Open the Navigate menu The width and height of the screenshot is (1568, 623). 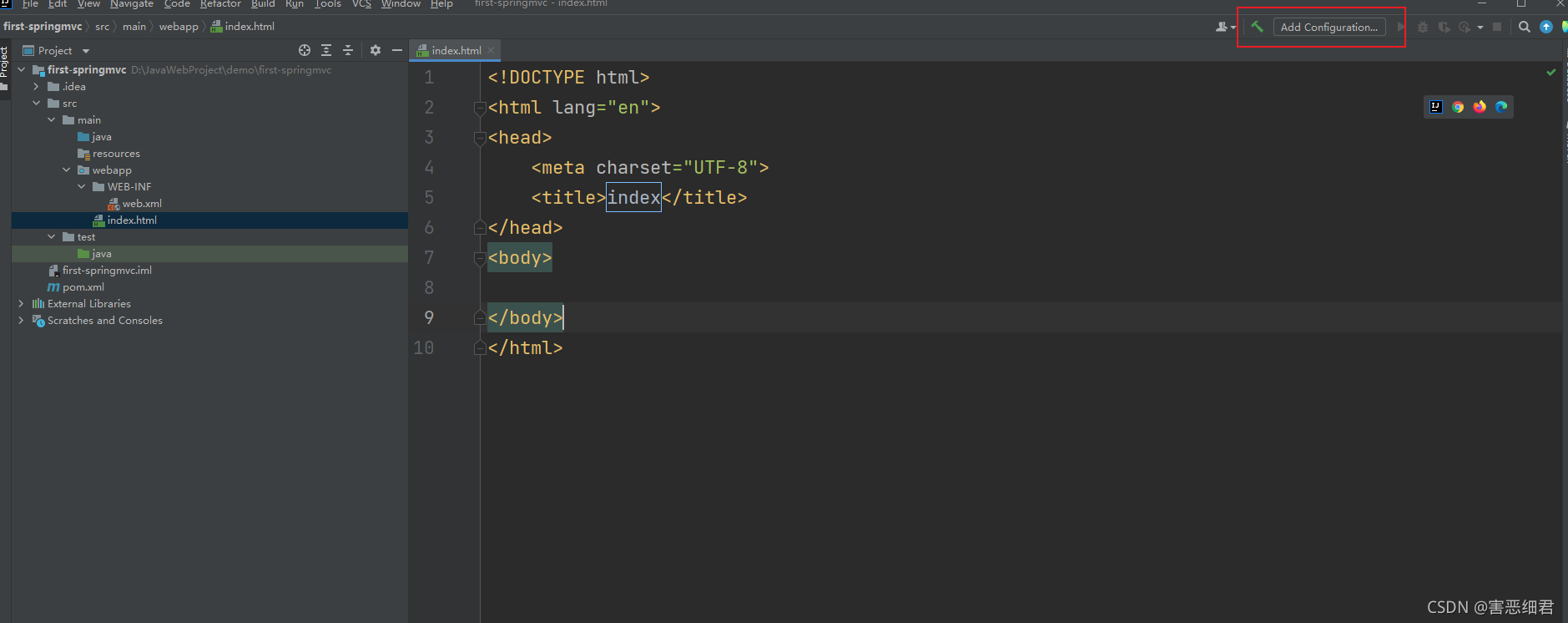coord(131,4)
